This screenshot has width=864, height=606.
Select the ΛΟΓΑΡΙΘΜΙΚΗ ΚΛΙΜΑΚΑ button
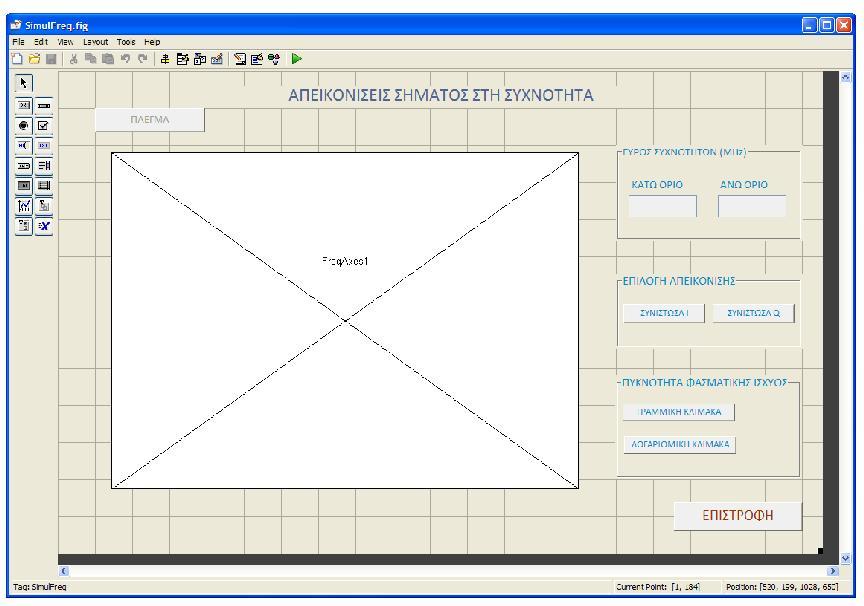point(680,444)
